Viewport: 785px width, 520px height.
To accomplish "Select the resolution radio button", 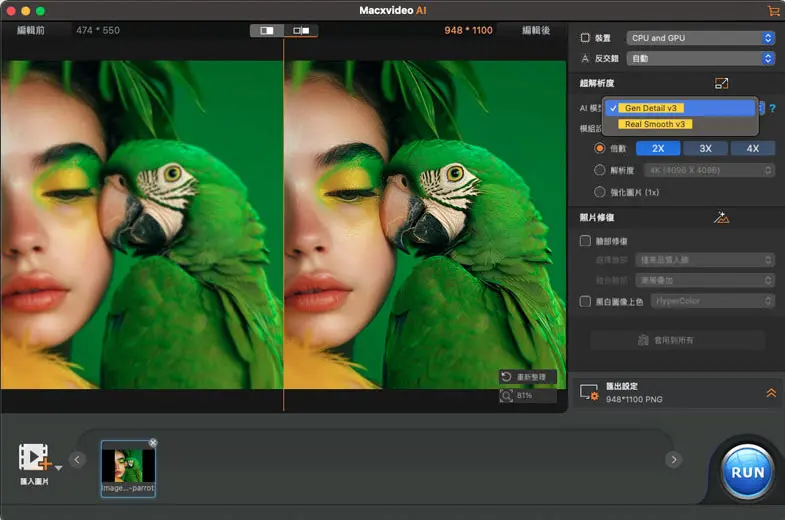I will click(x=600, y=170).
